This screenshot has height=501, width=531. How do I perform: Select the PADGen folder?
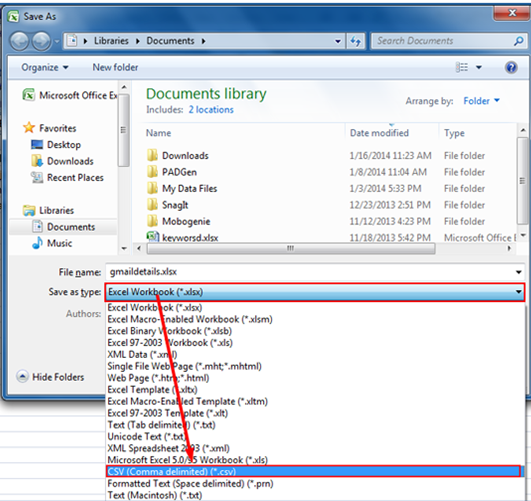[x=172, y=172]
